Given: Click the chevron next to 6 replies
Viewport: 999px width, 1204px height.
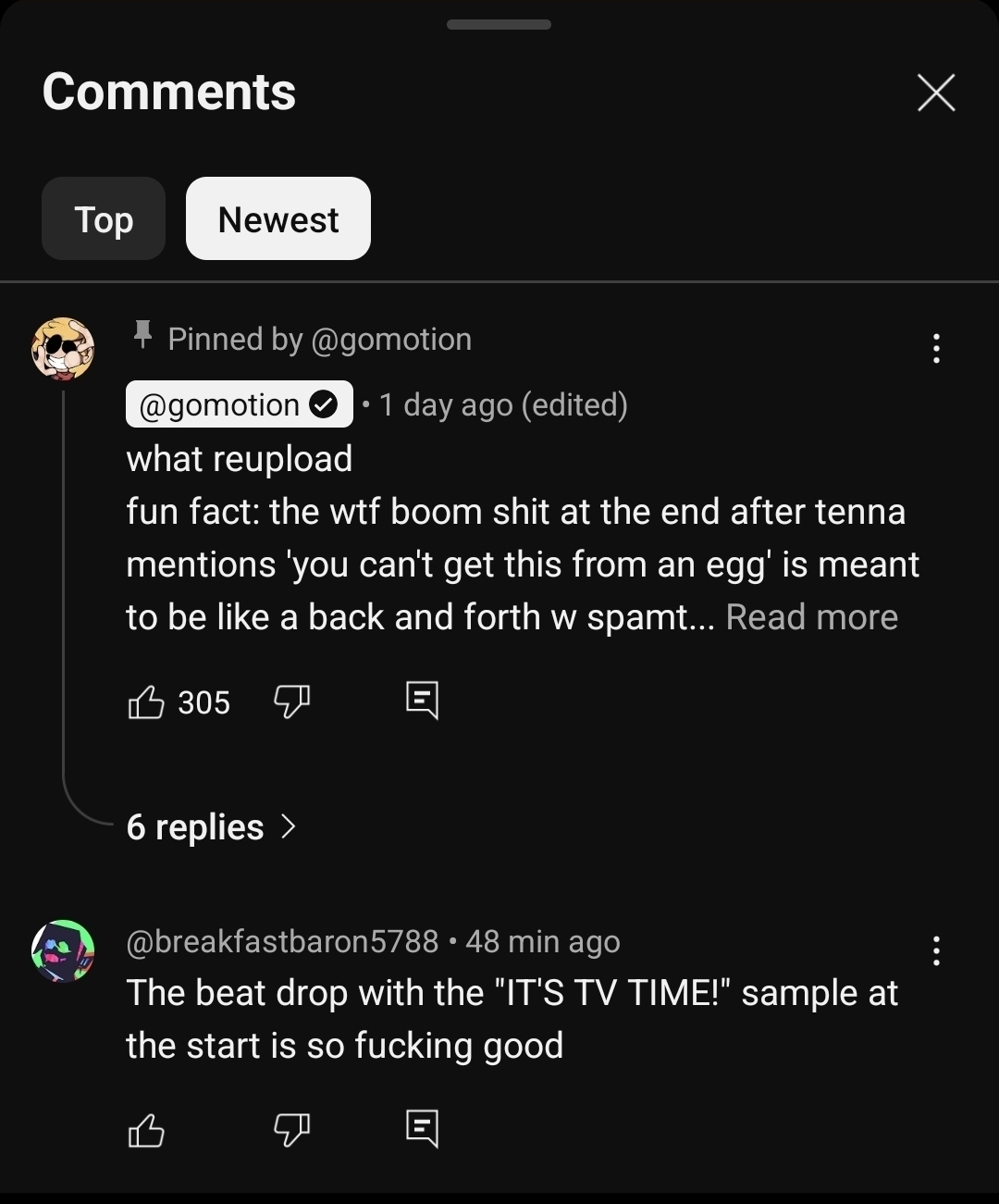Looking at the screenshot, I should click(x=289, y=825).
